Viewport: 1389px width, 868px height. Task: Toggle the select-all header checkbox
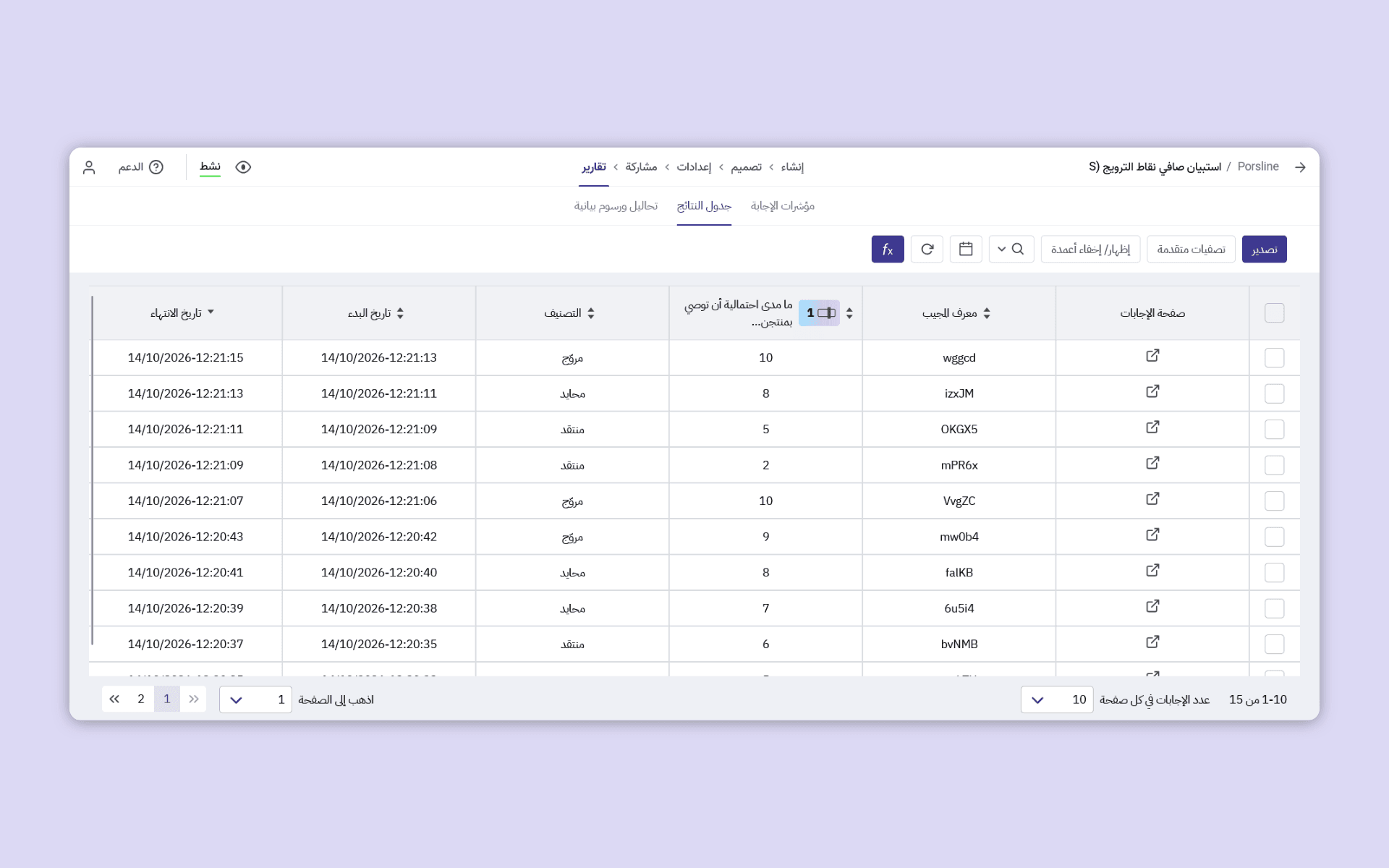coord(1274,313)
